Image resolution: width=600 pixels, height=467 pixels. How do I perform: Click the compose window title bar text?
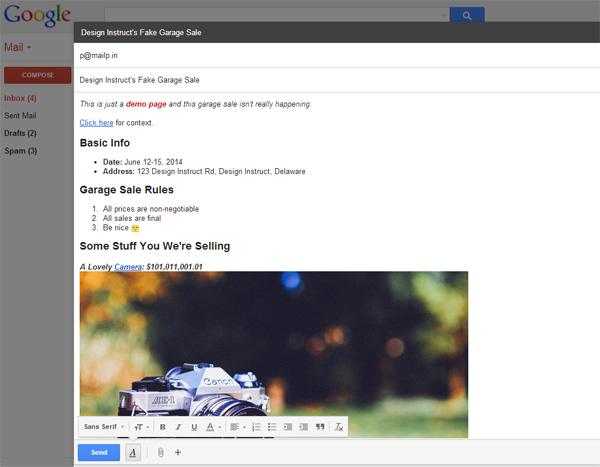click(141, 33)
